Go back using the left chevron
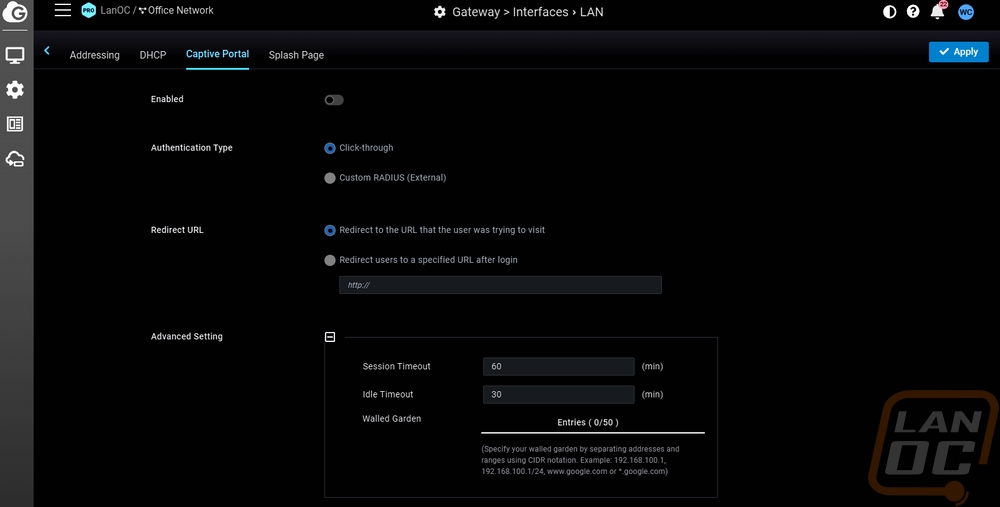 click(x=47, y=50)
